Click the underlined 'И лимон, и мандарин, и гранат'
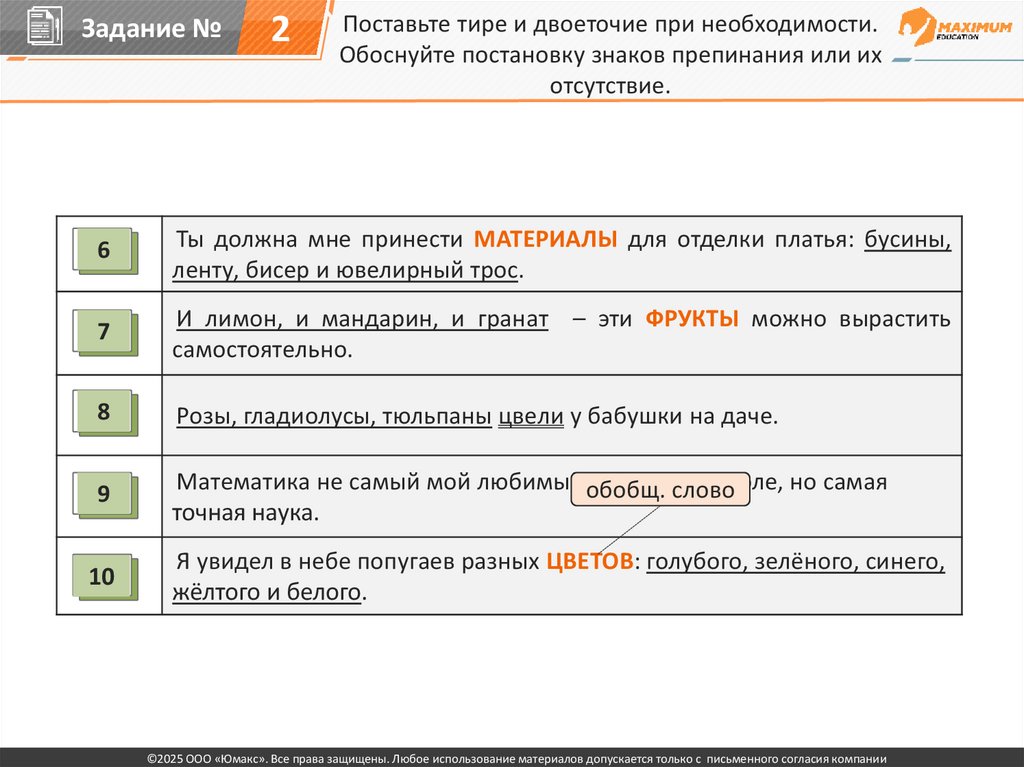 (x=362, y=319)
